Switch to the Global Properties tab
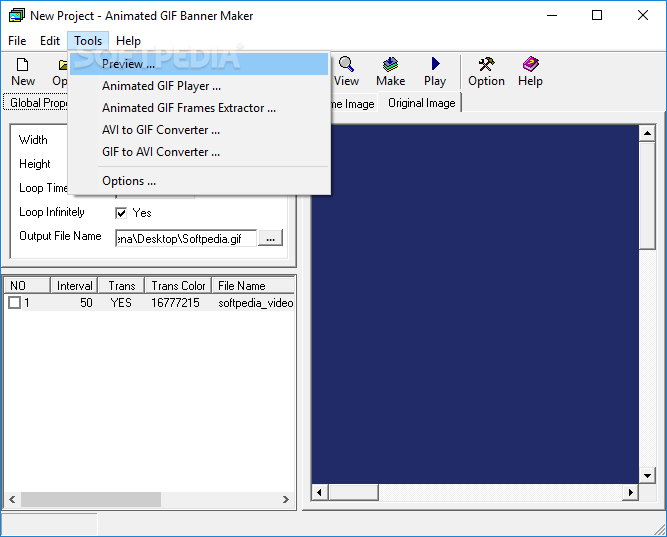The height and width of the screenshot is (537, 667). point(38,103)
